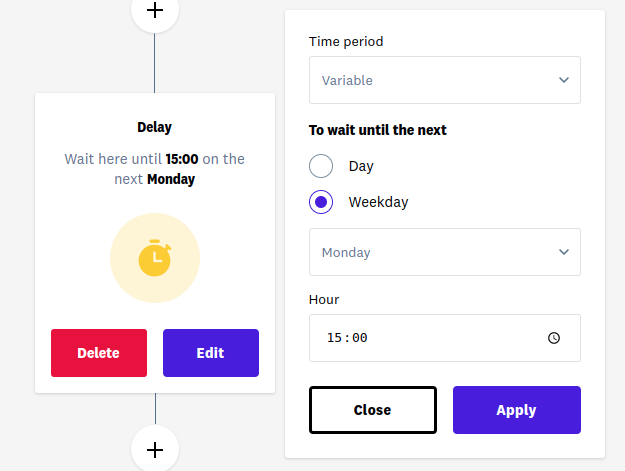Image resolution: width=625 pixels, height=471 pixels.
Task: Select the Day radio option
Action: (x=321, y=166)
